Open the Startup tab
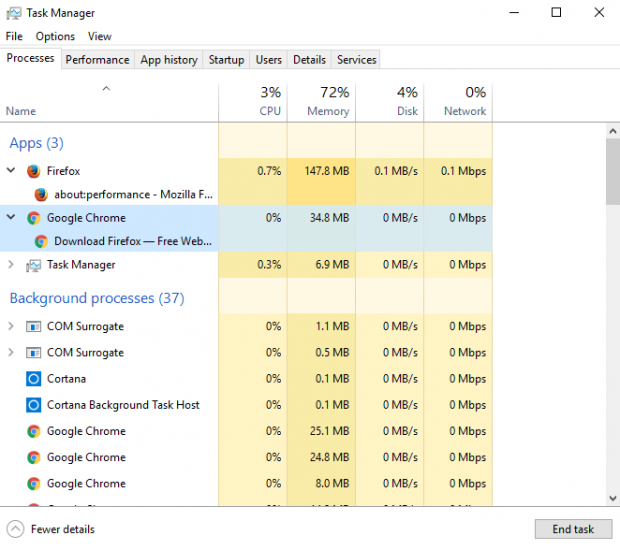This screenshot has width=620, height=550. [226, 60]
